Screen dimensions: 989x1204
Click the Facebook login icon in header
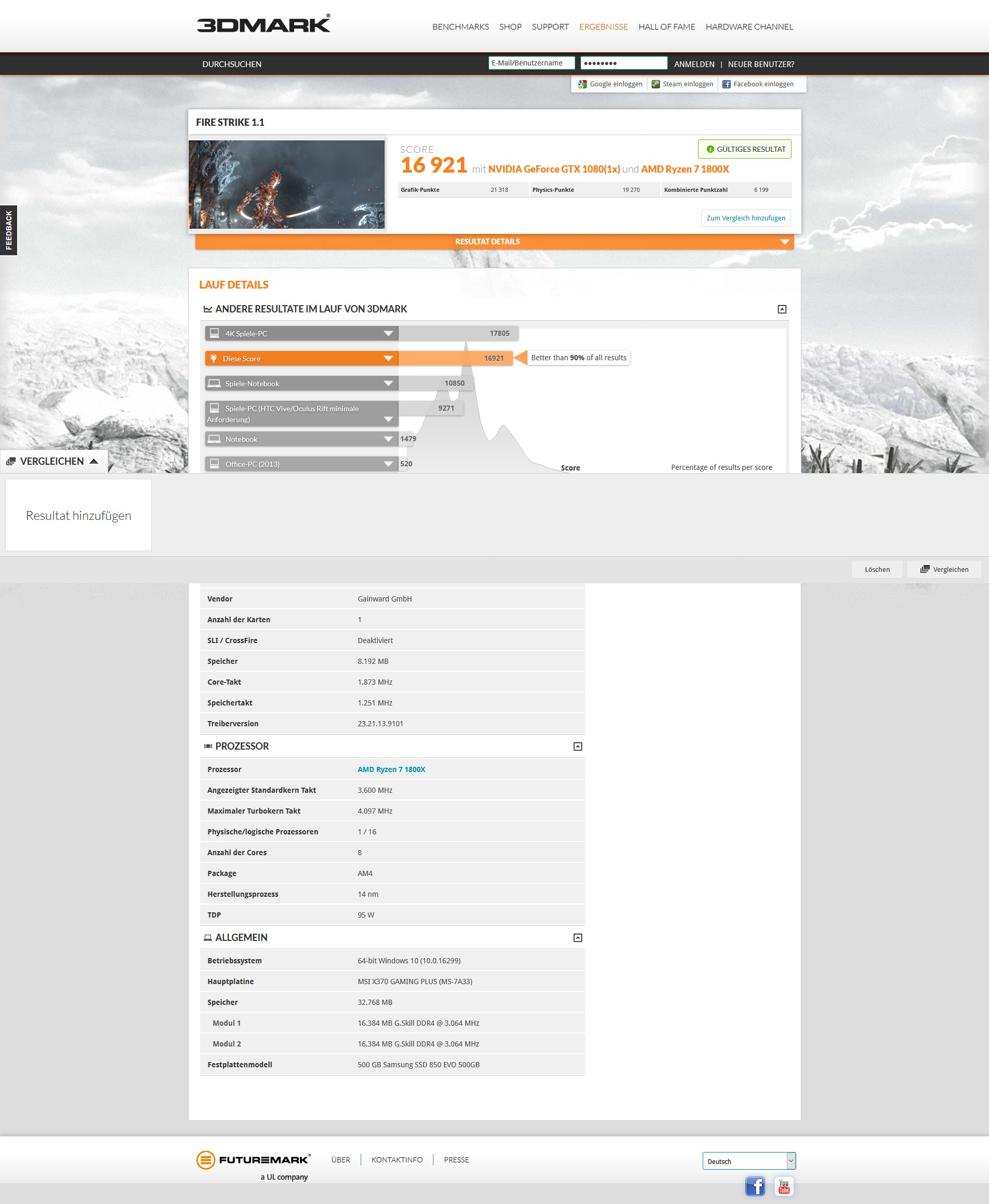click(x=727, y=84)
